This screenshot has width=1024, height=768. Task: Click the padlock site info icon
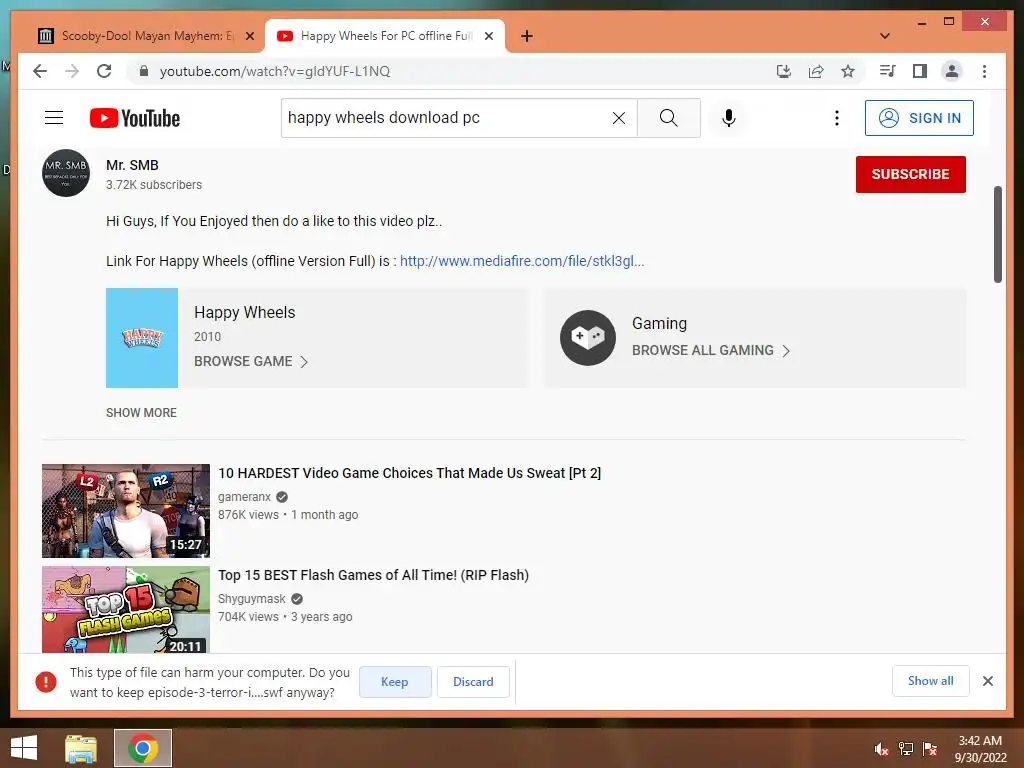[x=144, y=71]
